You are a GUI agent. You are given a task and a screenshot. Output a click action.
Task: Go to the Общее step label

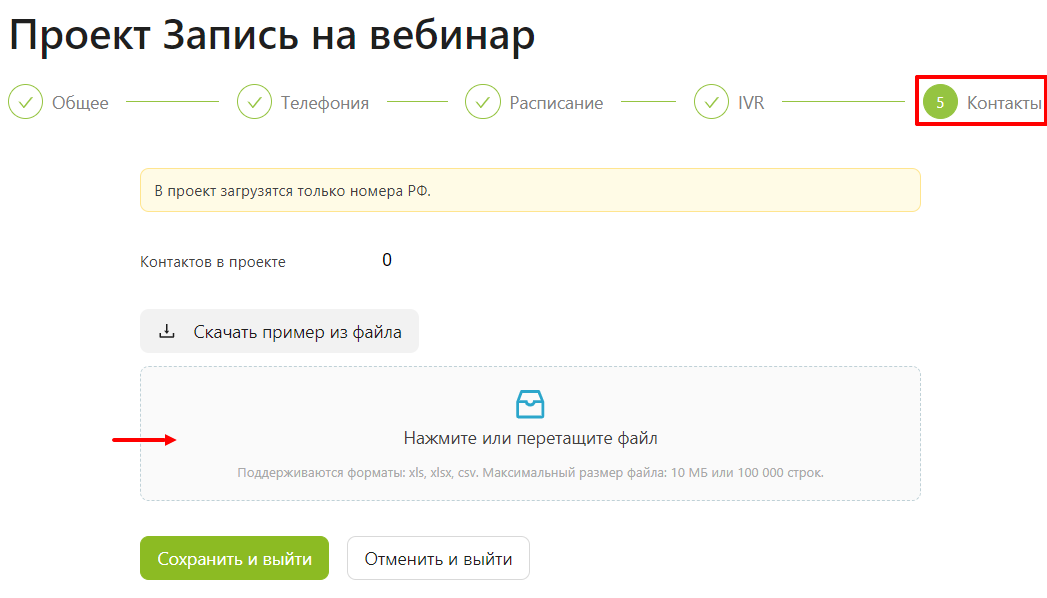[80, 103]
